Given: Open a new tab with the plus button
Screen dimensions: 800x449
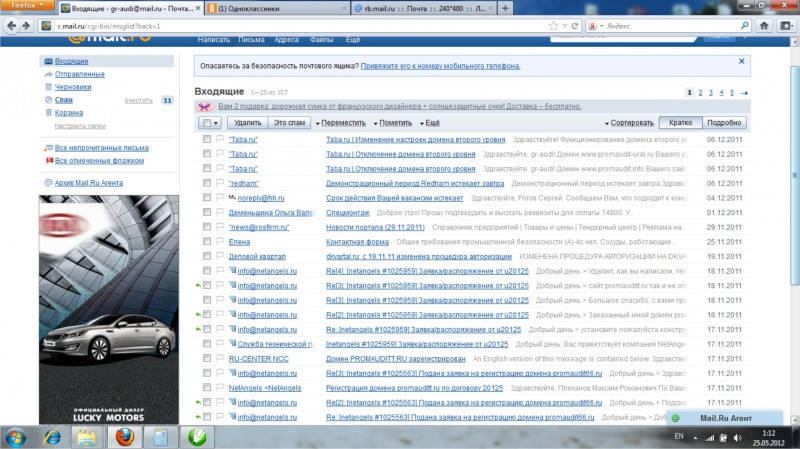Looking at the screenshot, I should 505,8.
